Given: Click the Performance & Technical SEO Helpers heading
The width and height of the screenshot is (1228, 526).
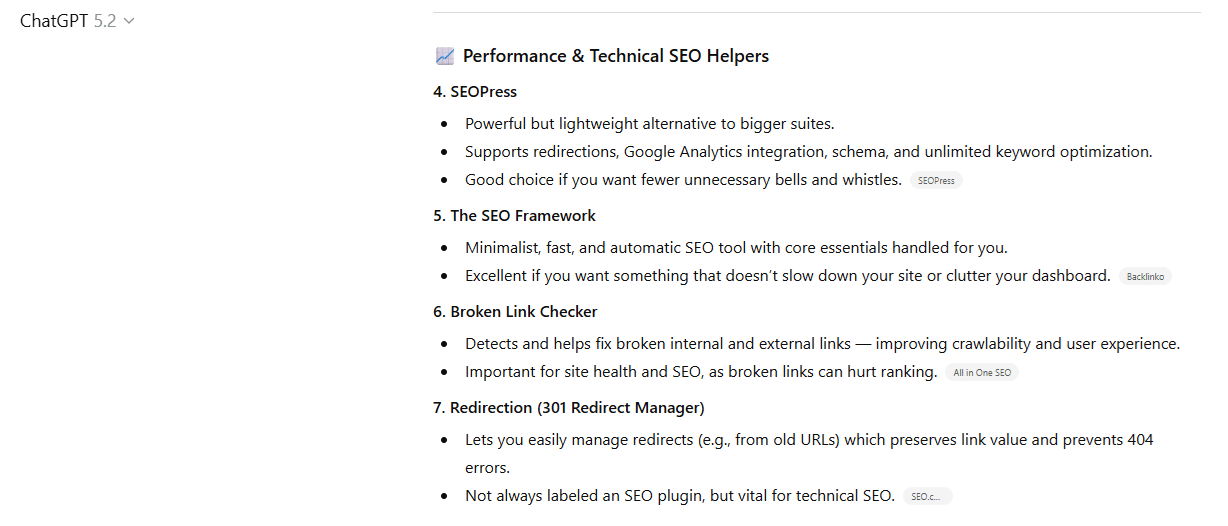Looking at the screenshot, I should pyautogui.click(x=615, y=56).
